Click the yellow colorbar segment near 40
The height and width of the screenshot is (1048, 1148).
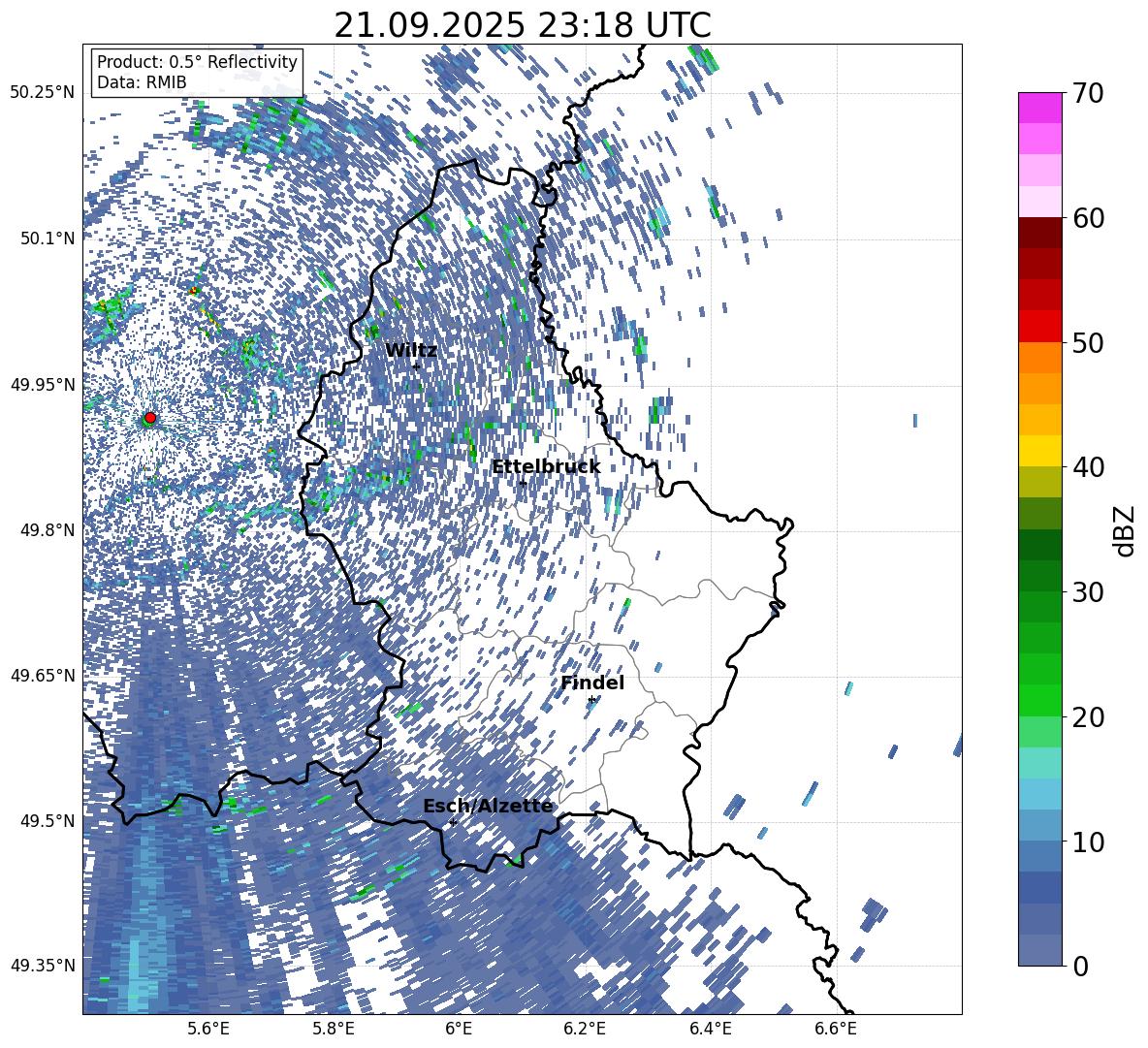coord(1039,451)
